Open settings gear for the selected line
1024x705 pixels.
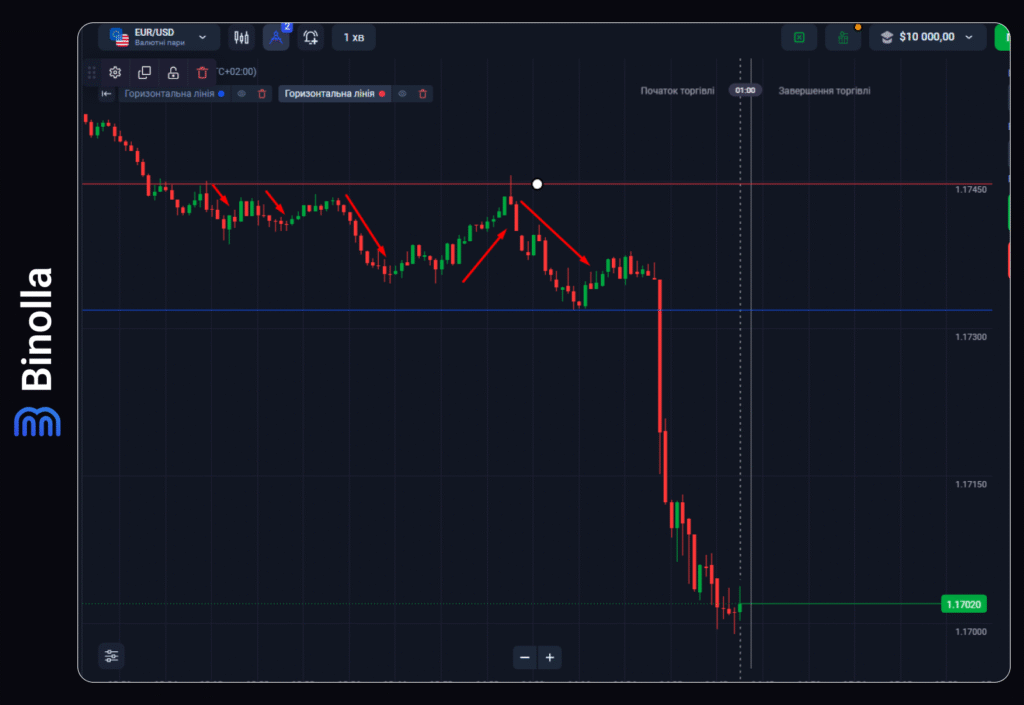(115, 72)
